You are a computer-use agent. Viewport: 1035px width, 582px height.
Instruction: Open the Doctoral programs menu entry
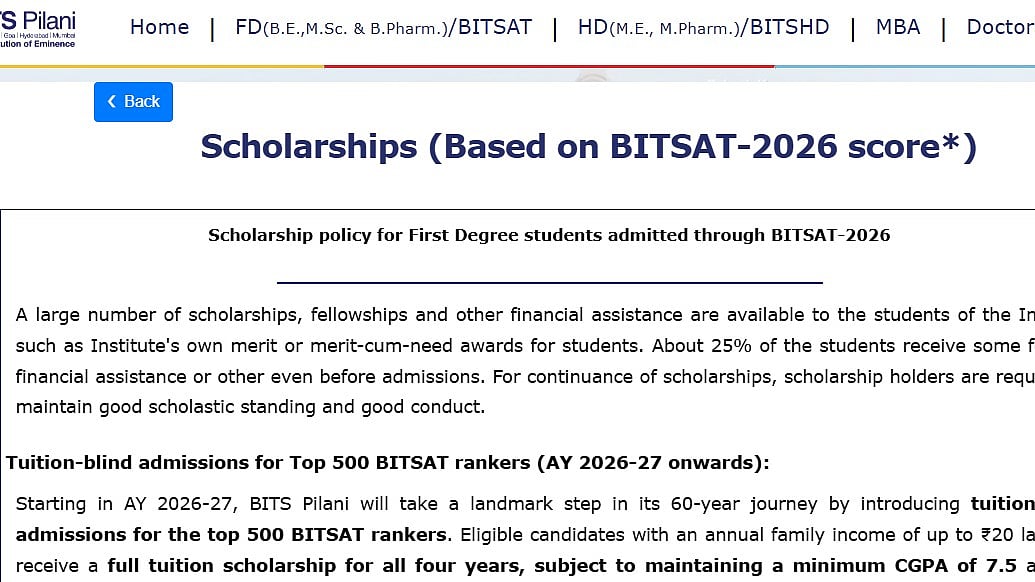[x=998, y=27]
